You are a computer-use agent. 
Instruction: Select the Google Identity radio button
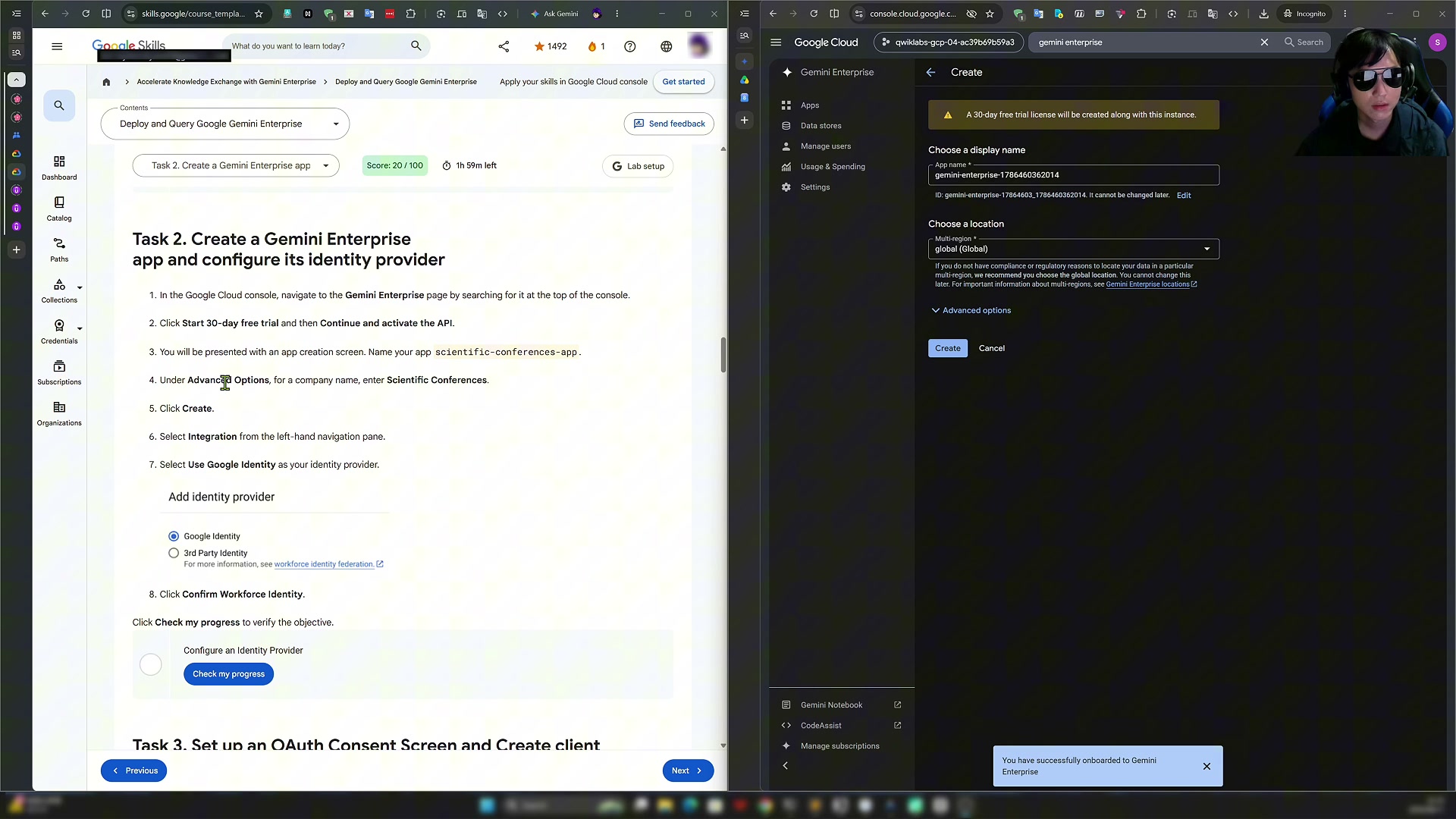[174, 536]
